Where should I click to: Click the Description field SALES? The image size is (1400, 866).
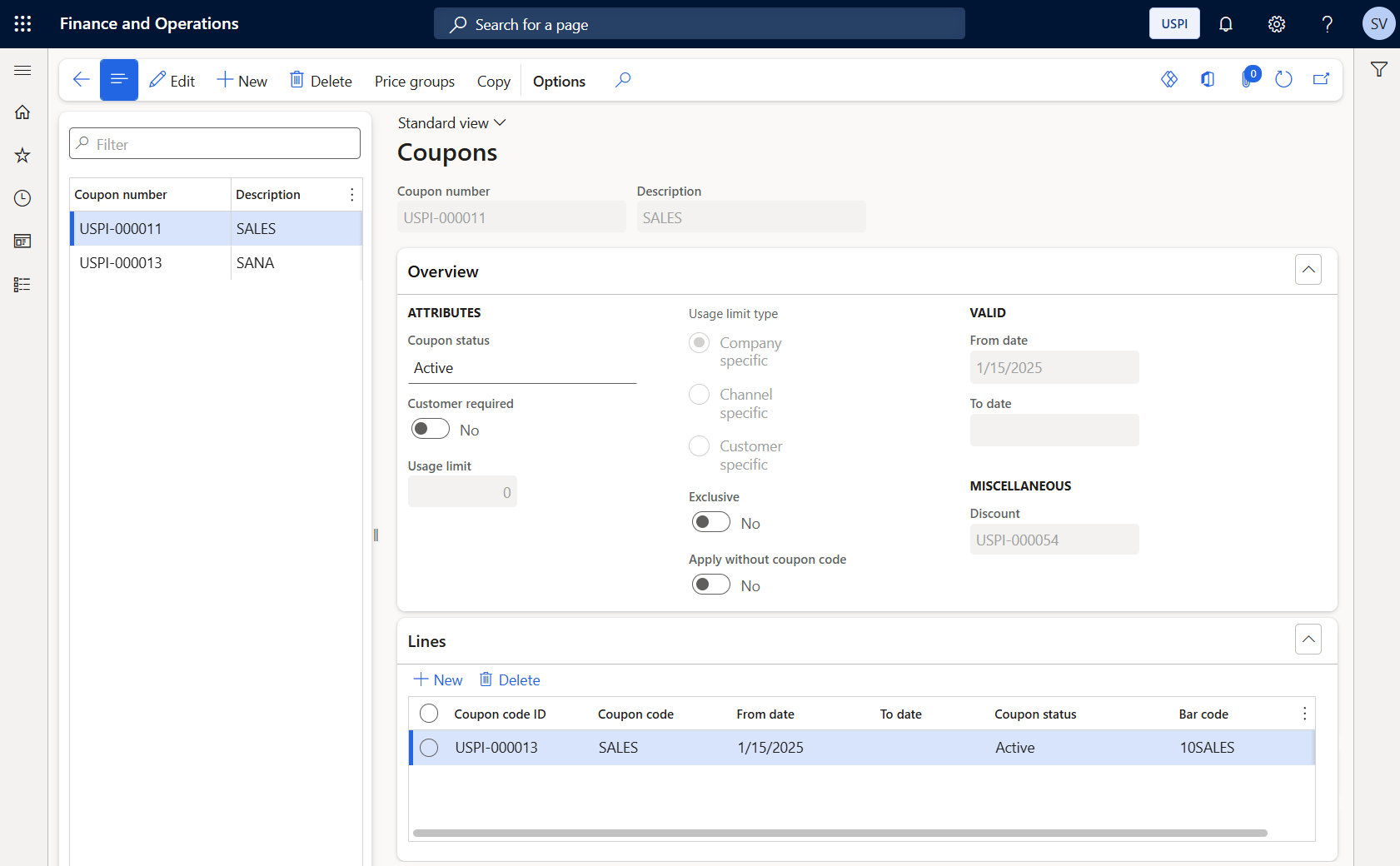click(x=751, y=217)
